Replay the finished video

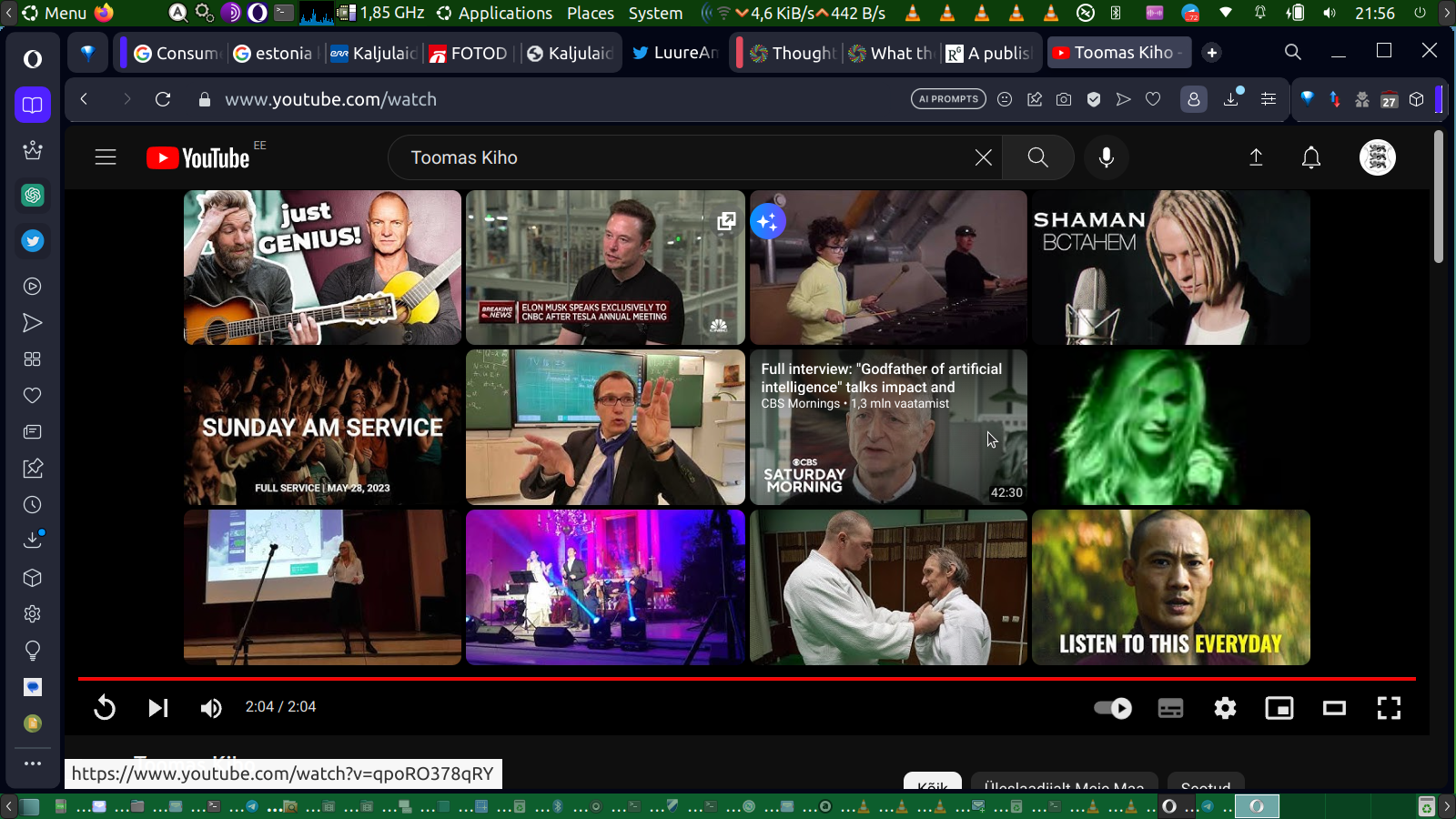coord(105,707)
